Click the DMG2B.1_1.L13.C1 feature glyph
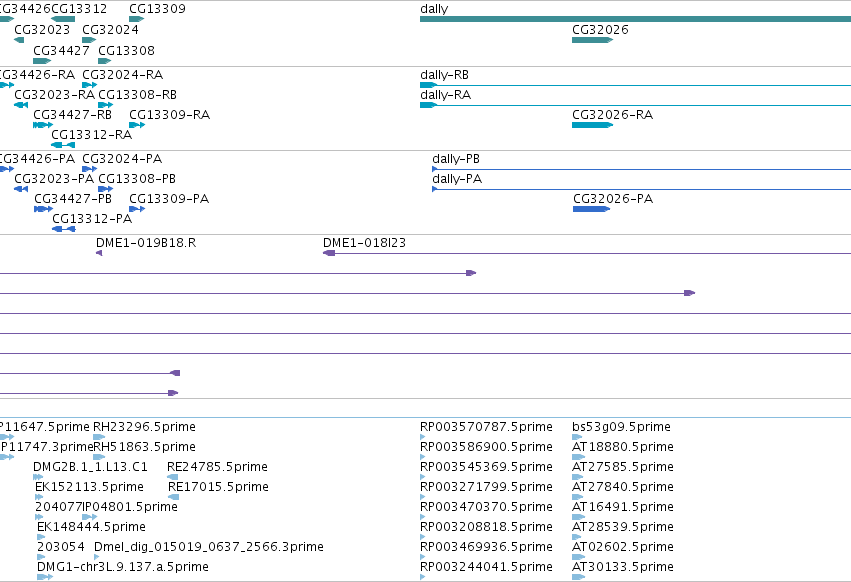 pos(38,477)
